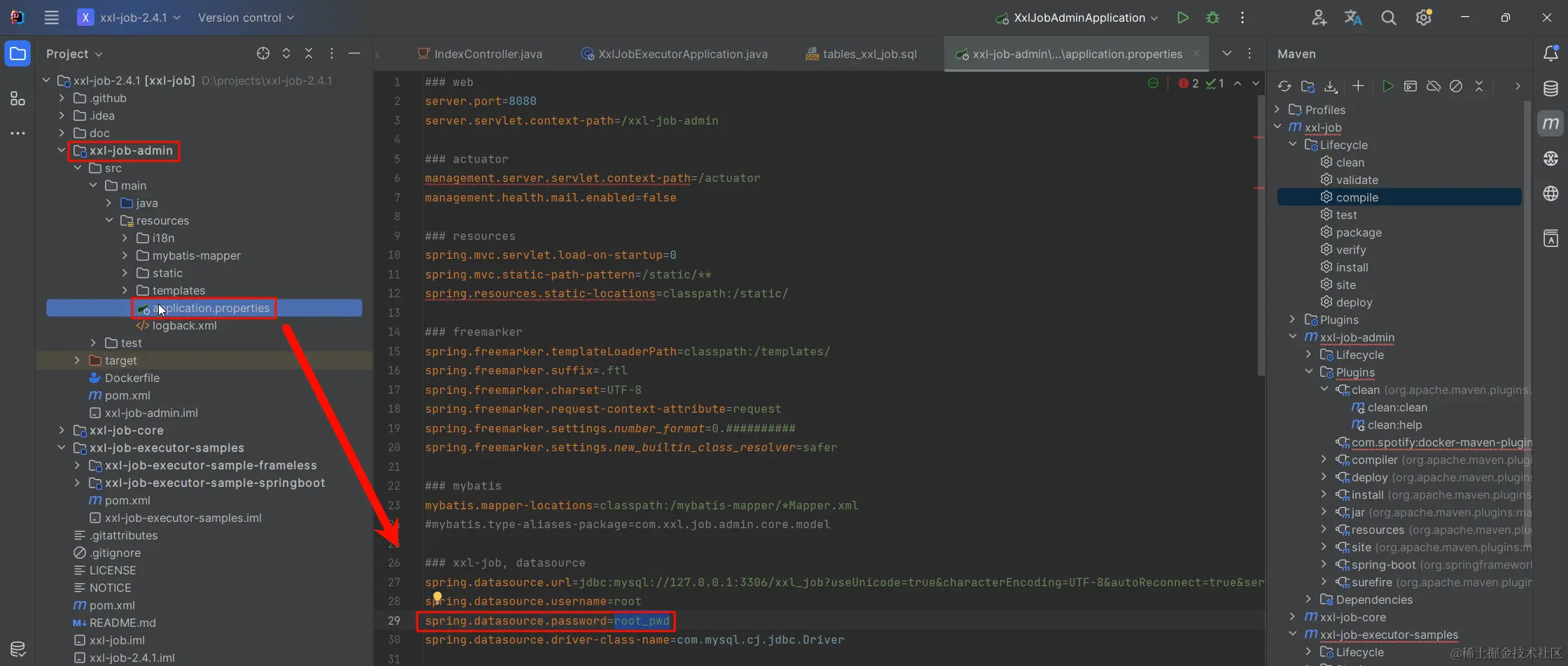Open the translate icon in title bar
The image size is (1568, 666).
tap(1353, 17)
